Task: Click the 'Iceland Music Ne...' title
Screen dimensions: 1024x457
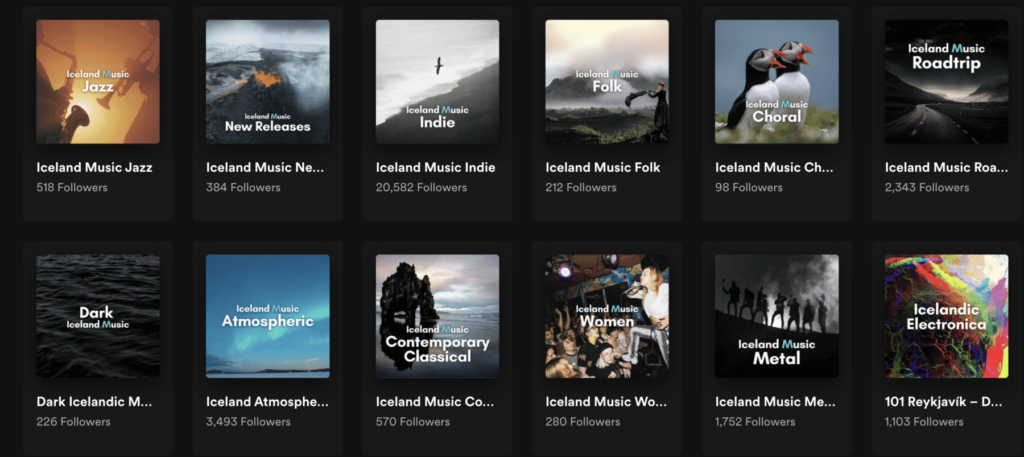Action: (265, 168)
